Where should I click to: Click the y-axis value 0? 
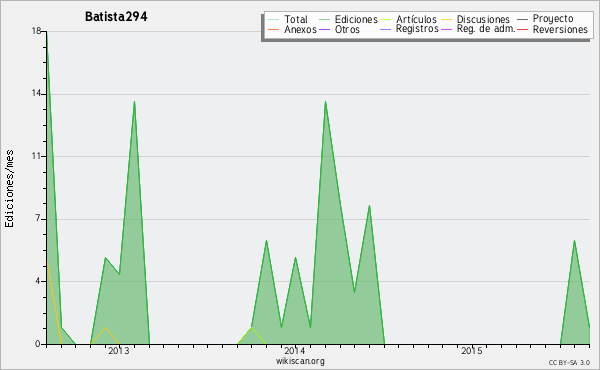(38, 344)
